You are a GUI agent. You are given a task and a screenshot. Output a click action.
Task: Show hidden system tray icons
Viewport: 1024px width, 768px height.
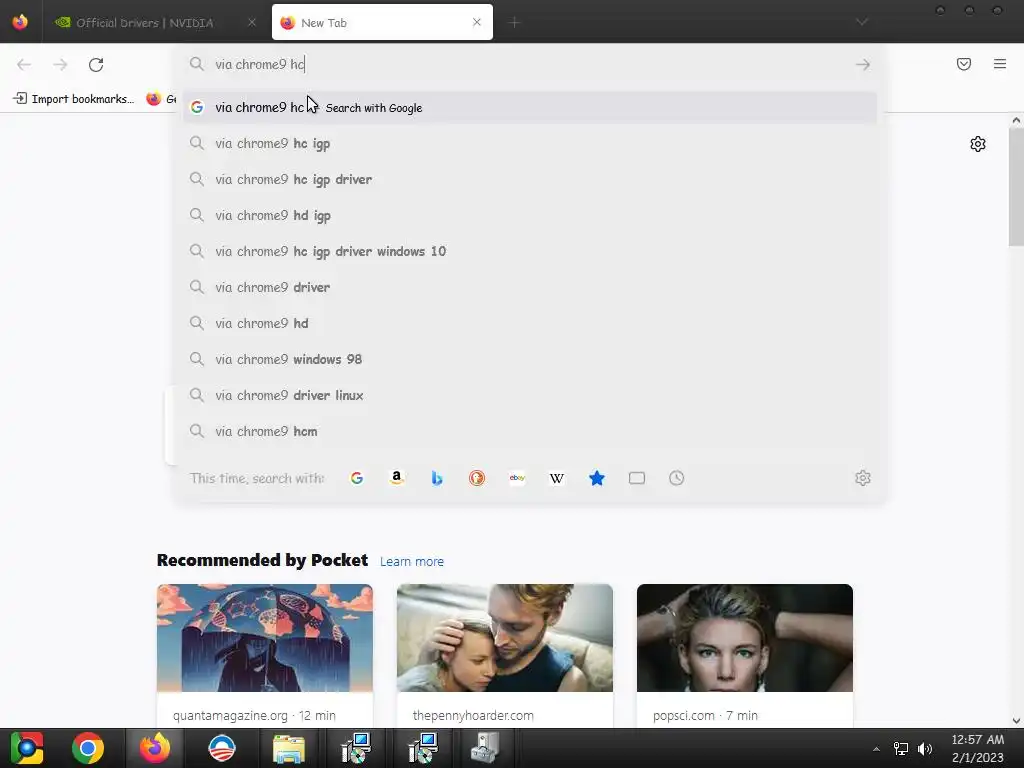876,749
